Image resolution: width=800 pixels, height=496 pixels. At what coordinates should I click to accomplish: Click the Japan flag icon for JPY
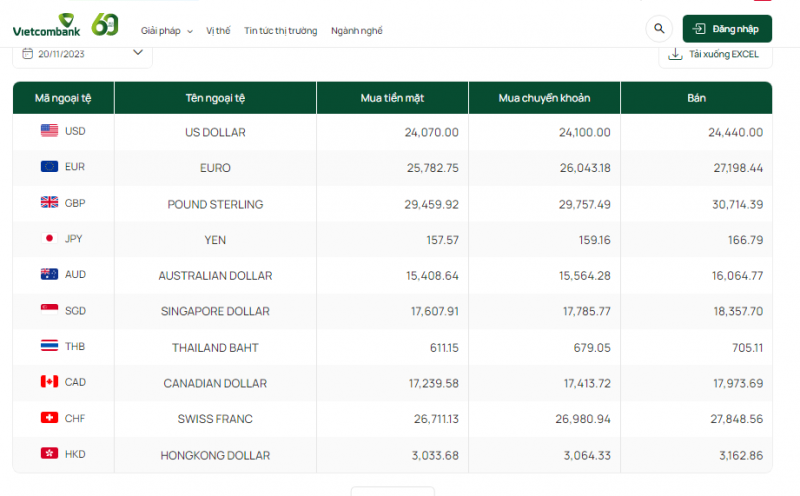(x=49, y=239)
